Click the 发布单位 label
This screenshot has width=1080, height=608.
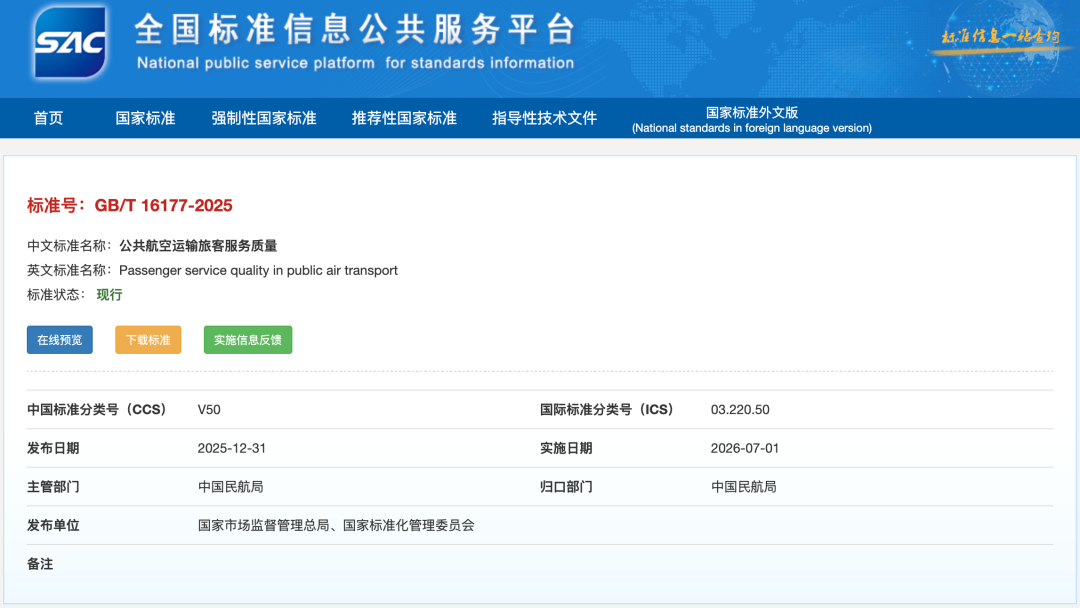pyautogui.click(x=53, y=525)
